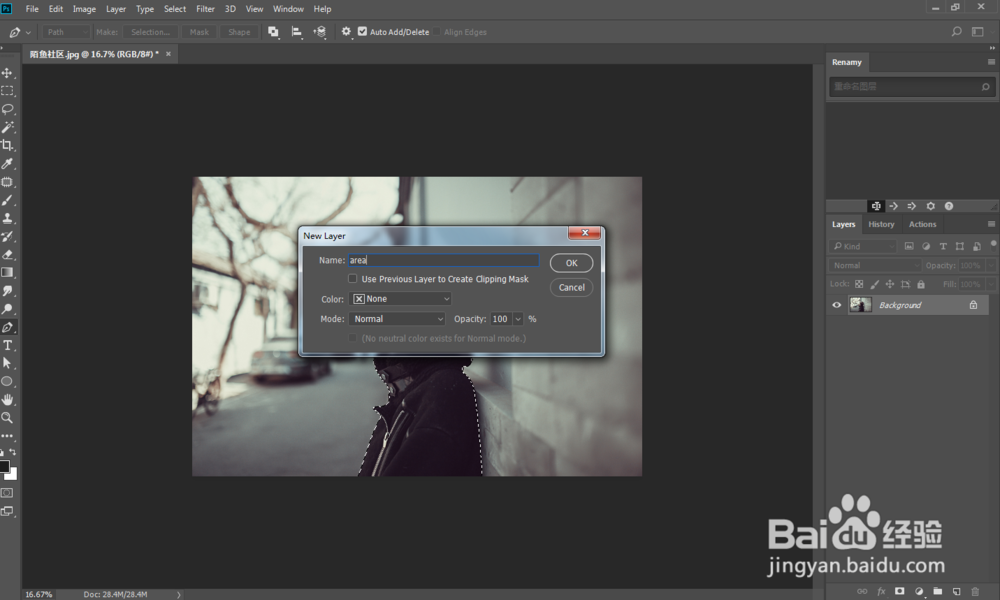Open the Filter menu
Screen dimensions: 1000x600
pos(205,9)
